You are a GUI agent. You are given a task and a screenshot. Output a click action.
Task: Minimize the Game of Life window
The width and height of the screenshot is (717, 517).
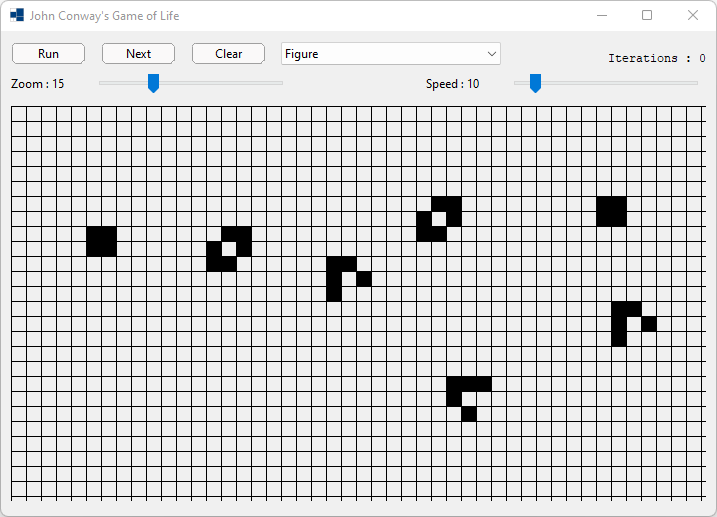coord(601,16)
